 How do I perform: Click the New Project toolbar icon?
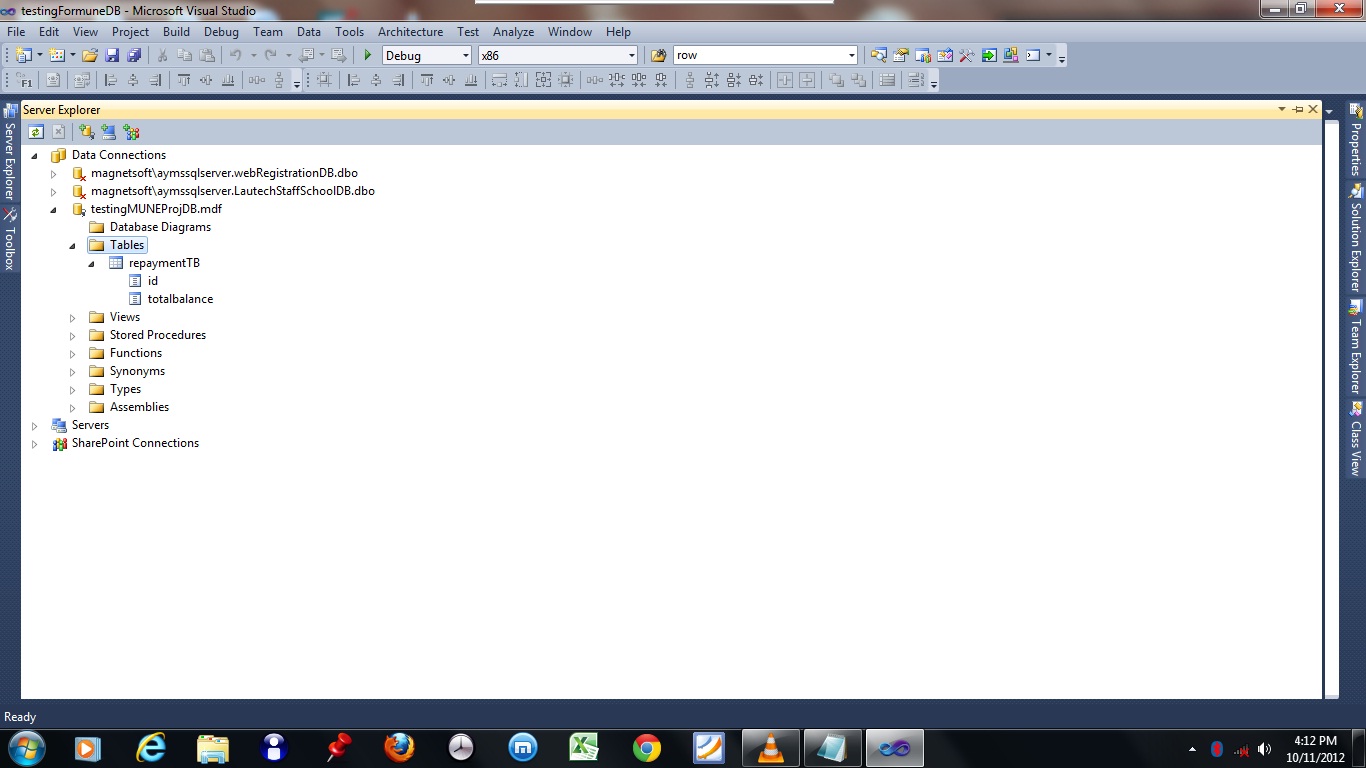pyautogui.click(x=23, y=55)
